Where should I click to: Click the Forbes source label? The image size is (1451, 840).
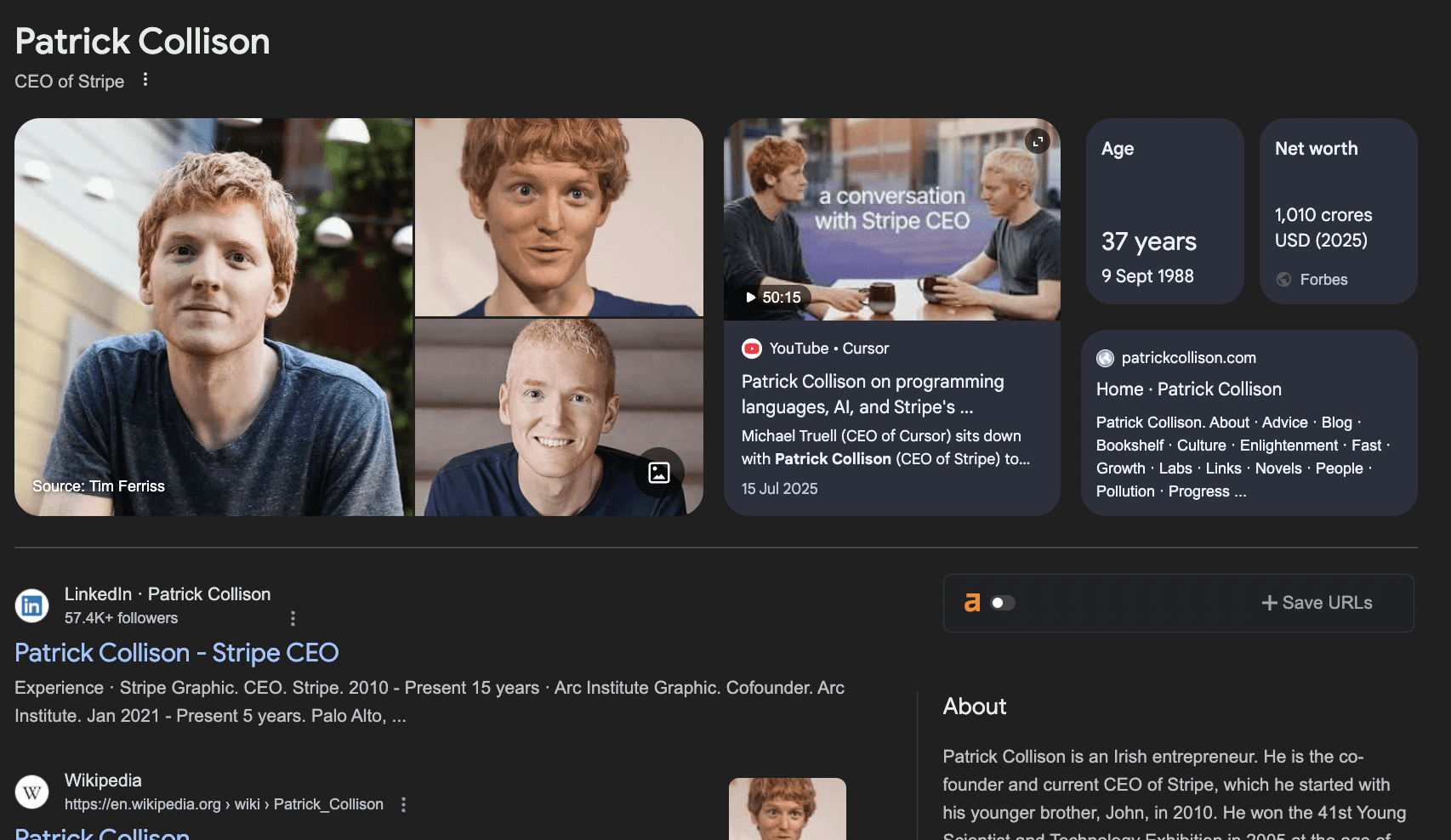(1323, 280)
